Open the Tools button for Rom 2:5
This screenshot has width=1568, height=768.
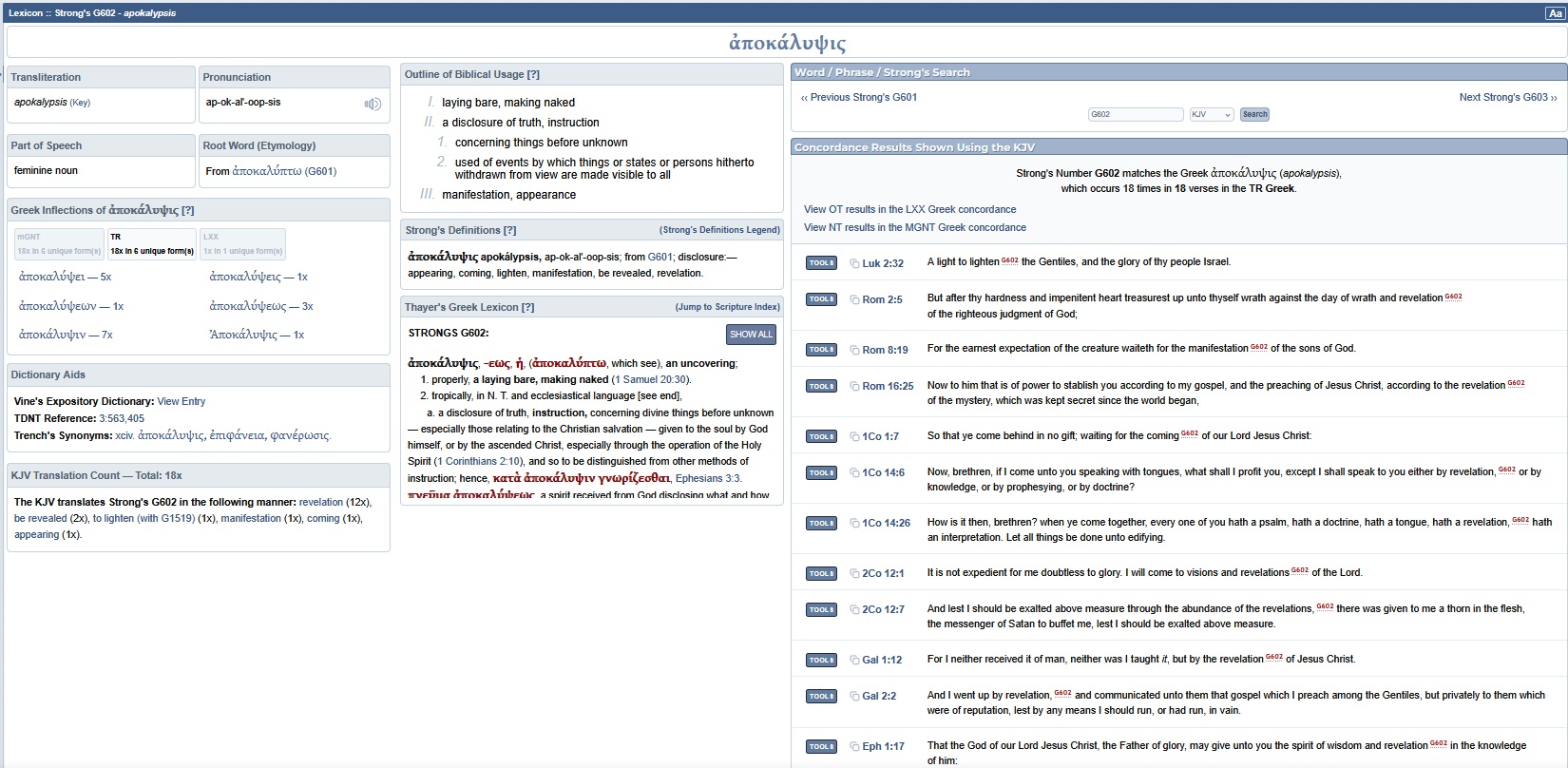821,299
